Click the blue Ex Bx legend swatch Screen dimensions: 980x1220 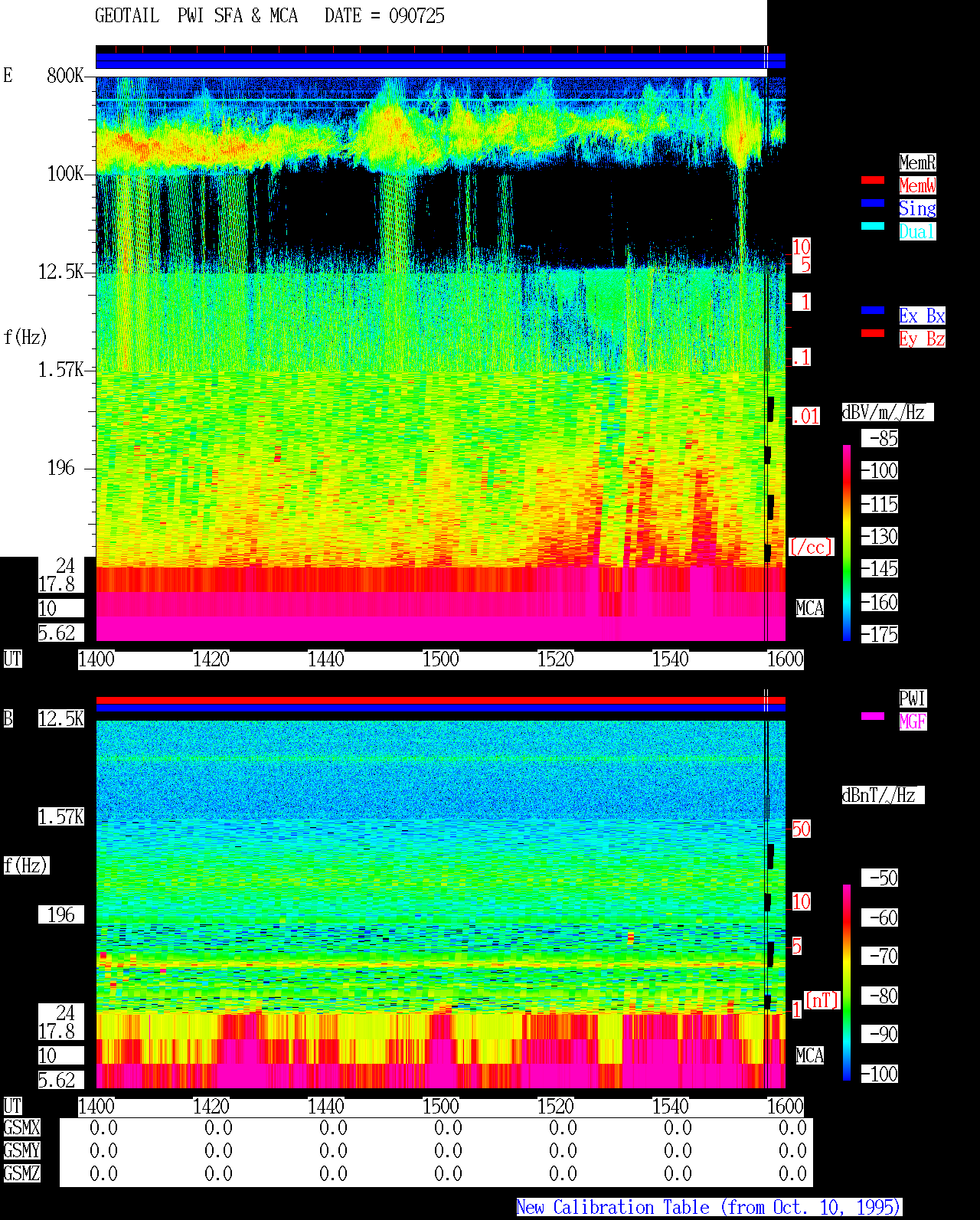(x=873, y=310)
